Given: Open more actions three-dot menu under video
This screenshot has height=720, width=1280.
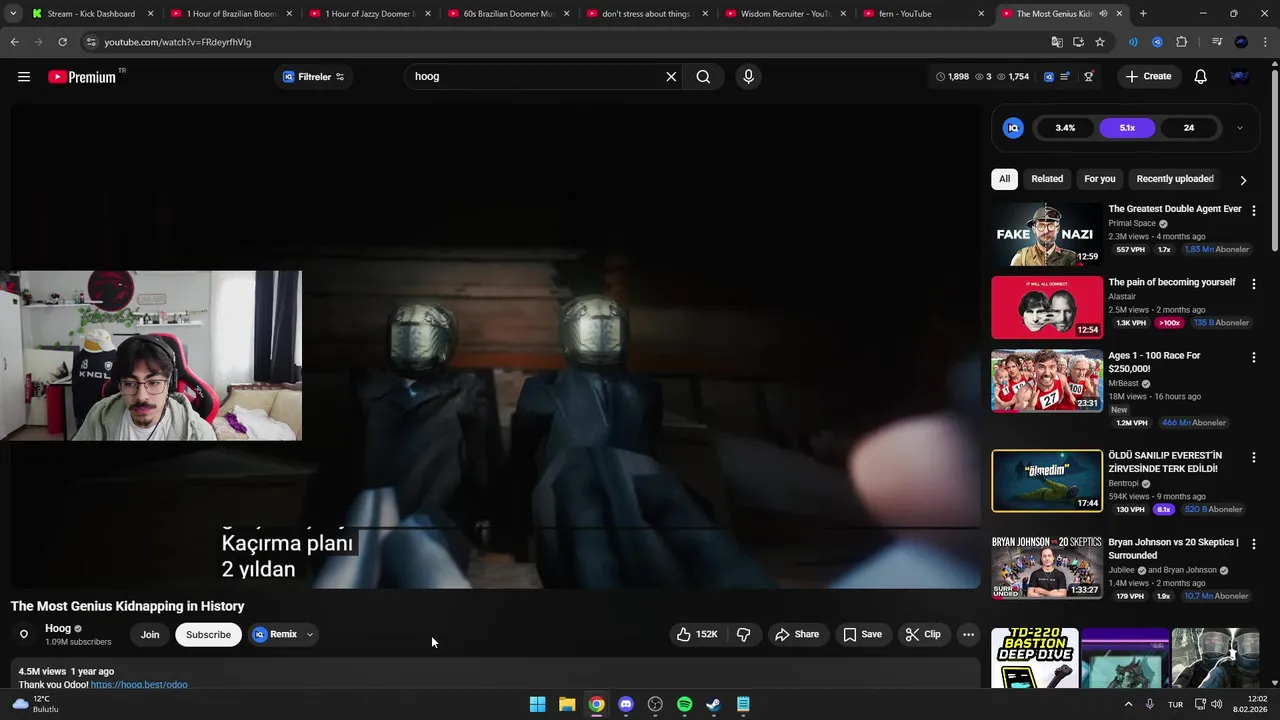Looking at the screenshot, I should coord(968,634).
